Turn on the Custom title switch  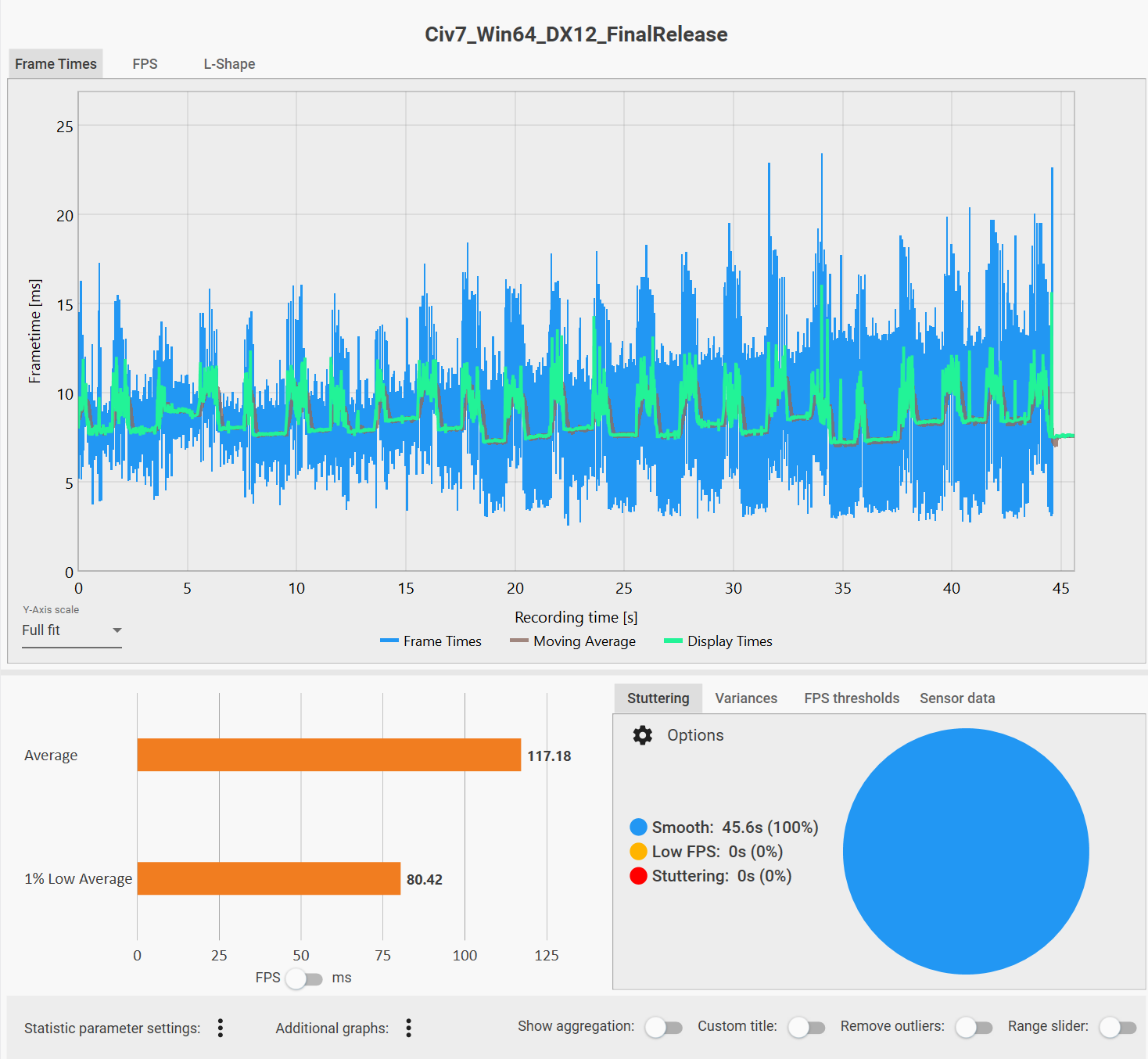click(x=806, y=1027)
